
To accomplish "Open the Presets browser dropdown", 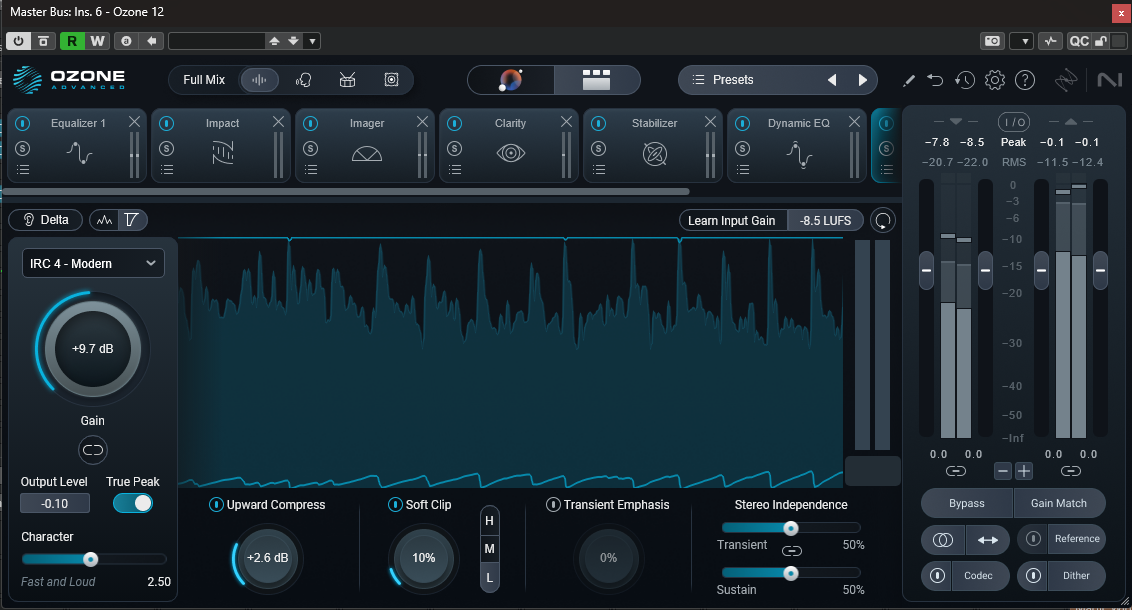I will [x=748, y=80].
